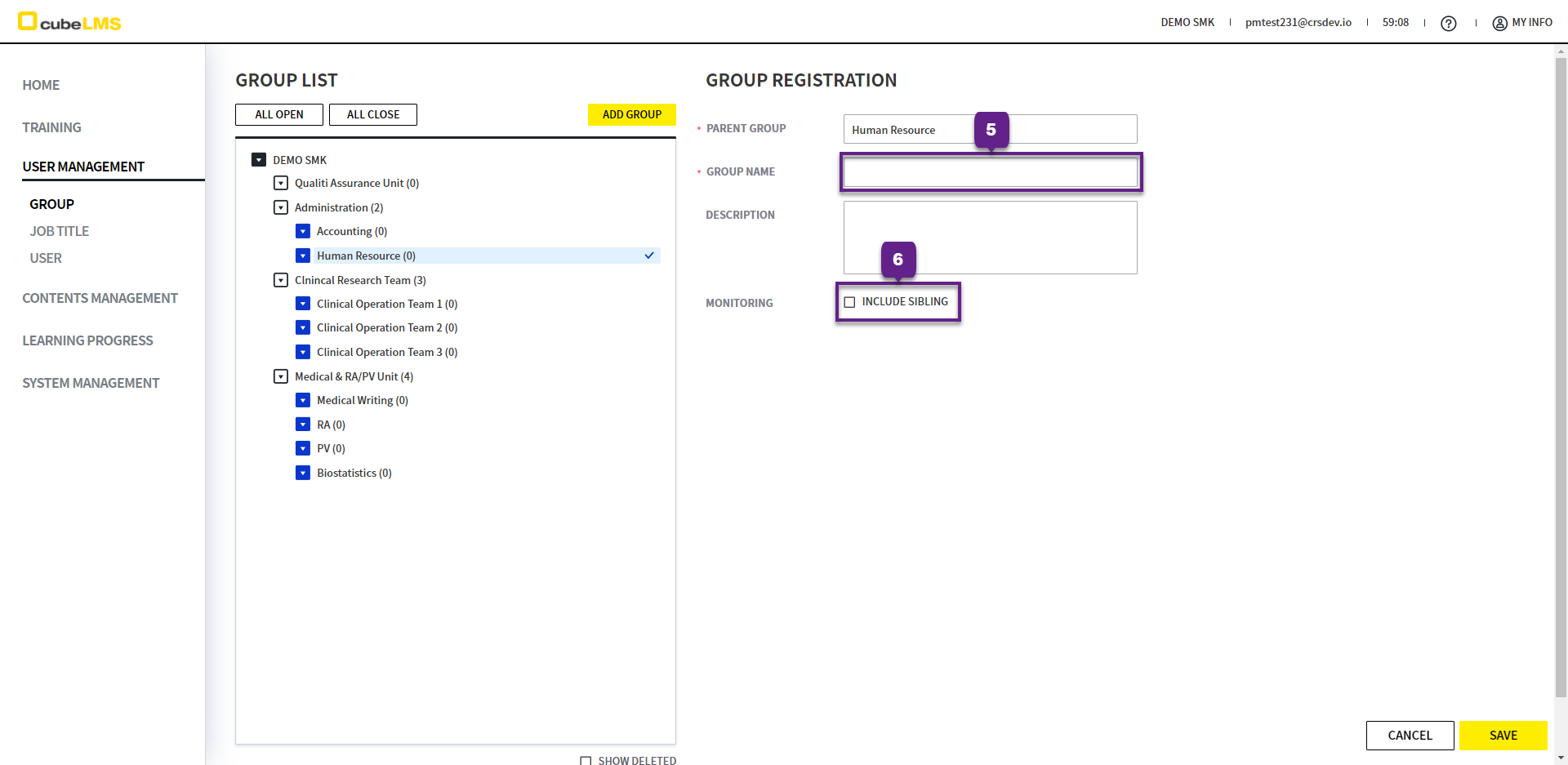The height and width of the screenshot is (765, 1568).
Task: Click the blue icon beside Medical Writing
Action: coord(303,401)
